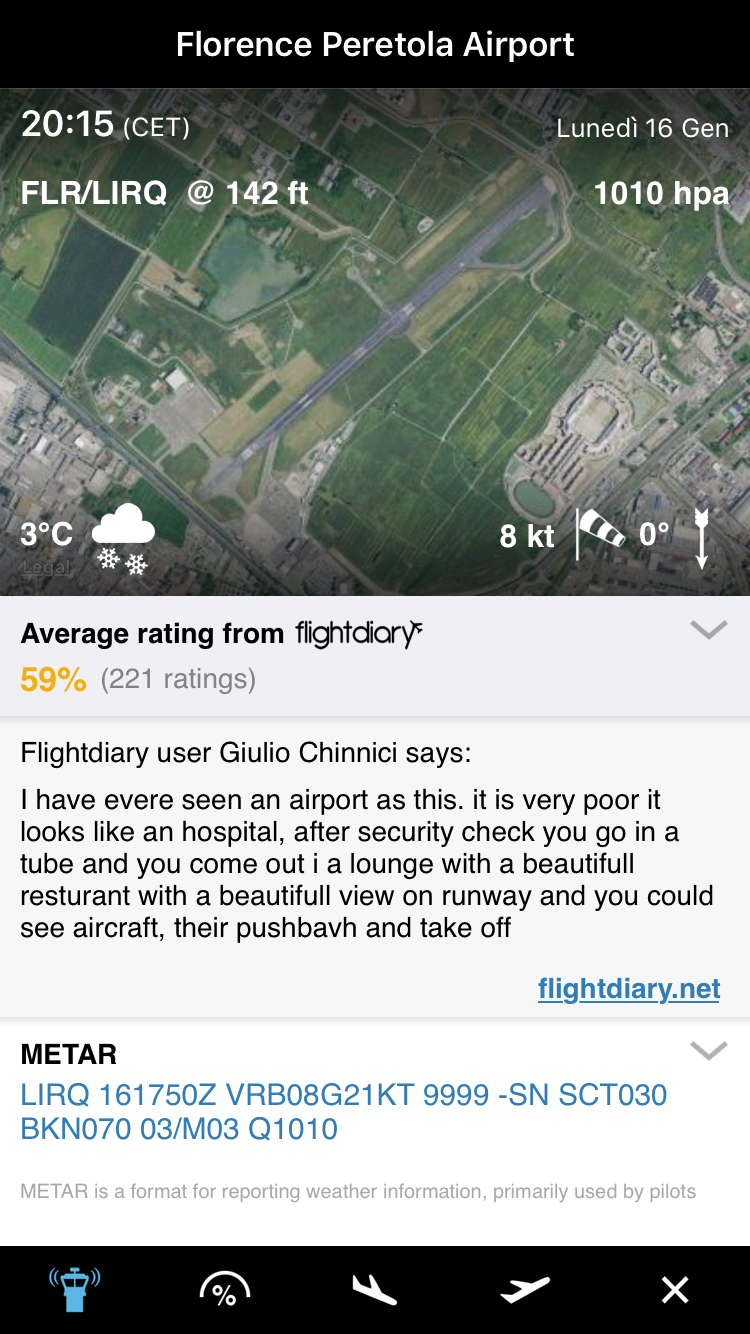Tap the 59% rating score
The width and height of the screenshot is (750, 1334).
pyautogui.click(x=53, y=680)
